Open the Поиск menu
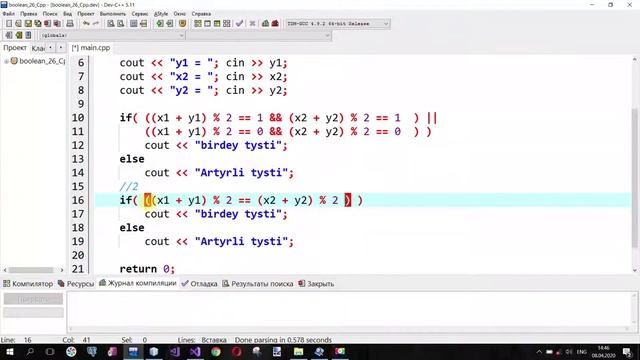 [50, 14]
